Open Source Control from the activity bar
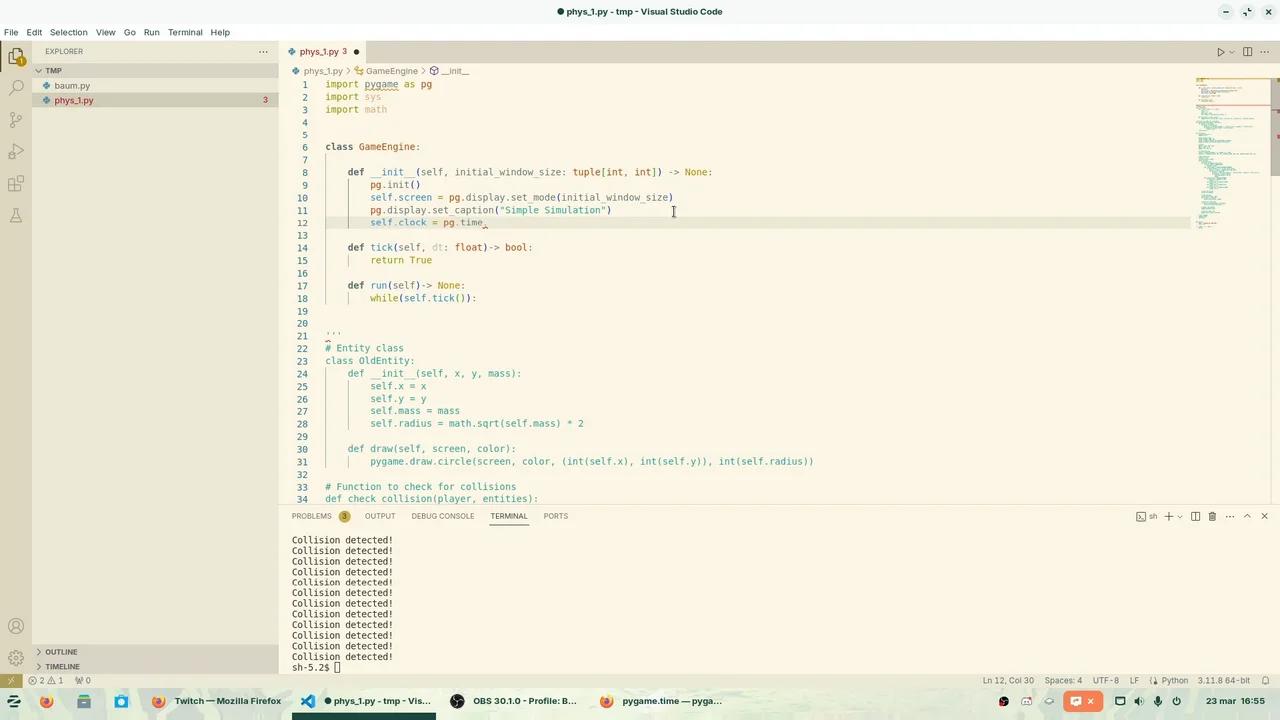Screen dimensions: 1280x720 (x=15, y=119)
